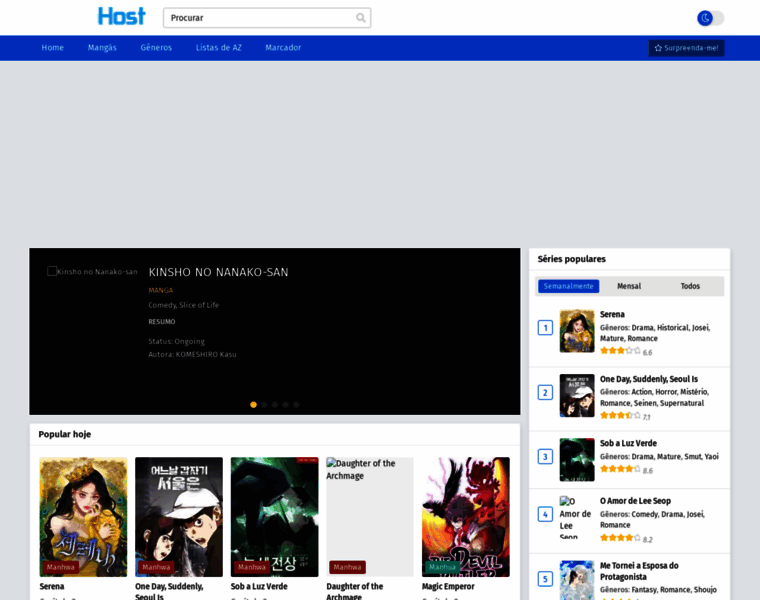The height and width of the screenshot is (600, 760).
Task: Open Magic Emperor cover in Popular hoje
Action: (466, 517)
